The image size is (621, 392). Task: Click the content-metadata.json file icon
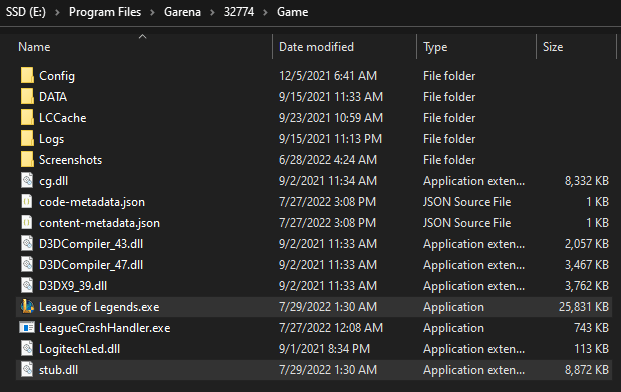[x=27, y=223]
